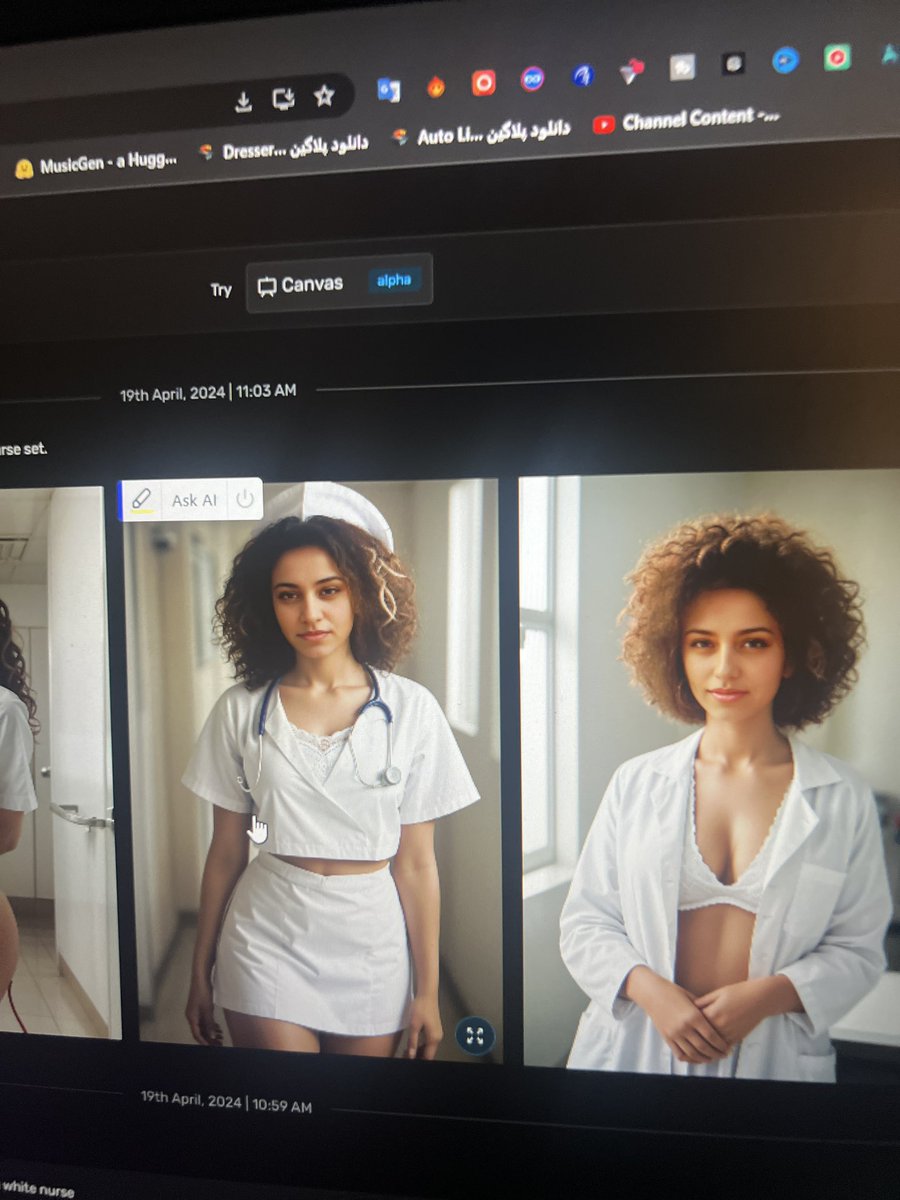Open the Google Translate extension icon
The height and width of the screenshot is (1200, 900).
[x=388, y=90]
